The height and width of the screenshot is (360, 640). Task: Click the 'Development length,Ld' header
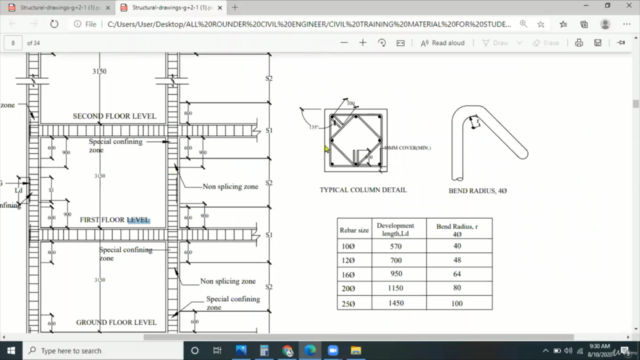[395, 230]
